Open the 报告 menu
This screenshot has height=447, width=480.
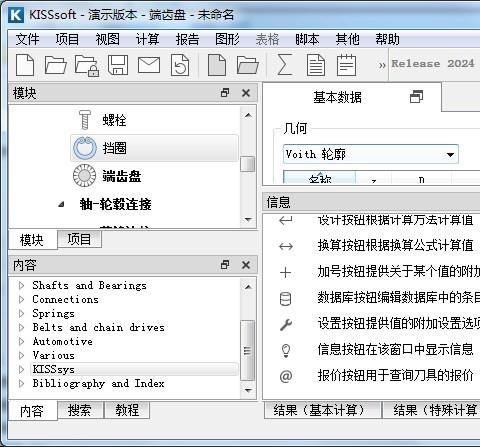click(x=187, y=39)
